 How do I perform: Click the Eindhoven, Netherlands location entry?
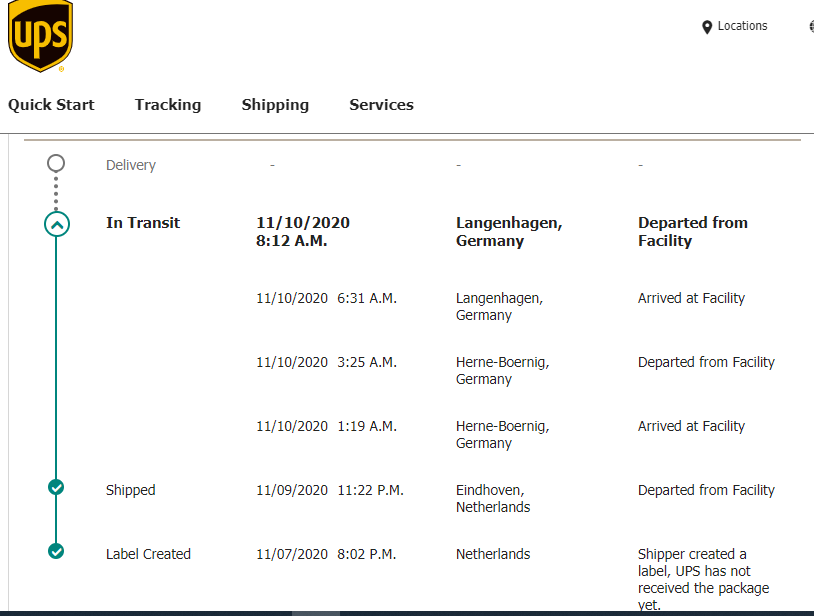493,498
